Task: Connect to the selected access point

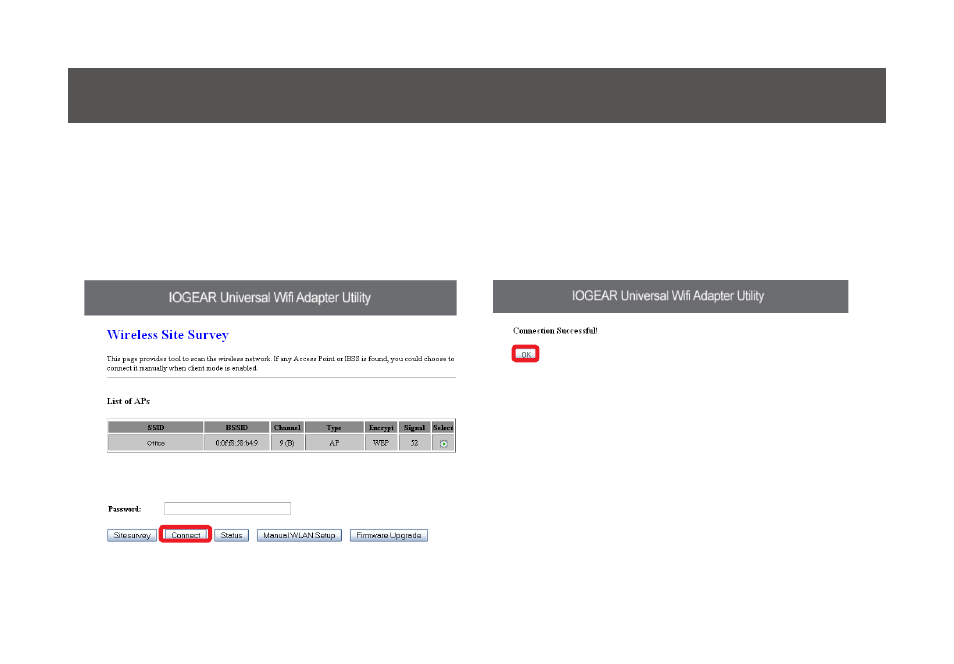Action: 186,535
